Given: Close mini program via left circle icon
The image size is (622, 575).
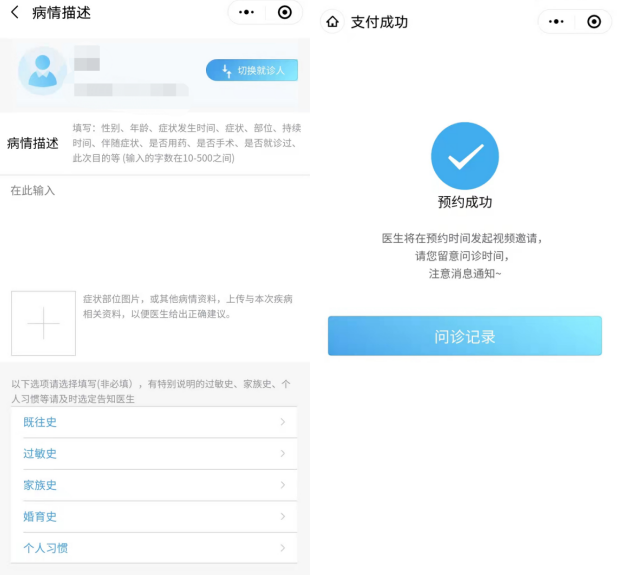Looking at the screenshot, I should click(x=285, y=13).
